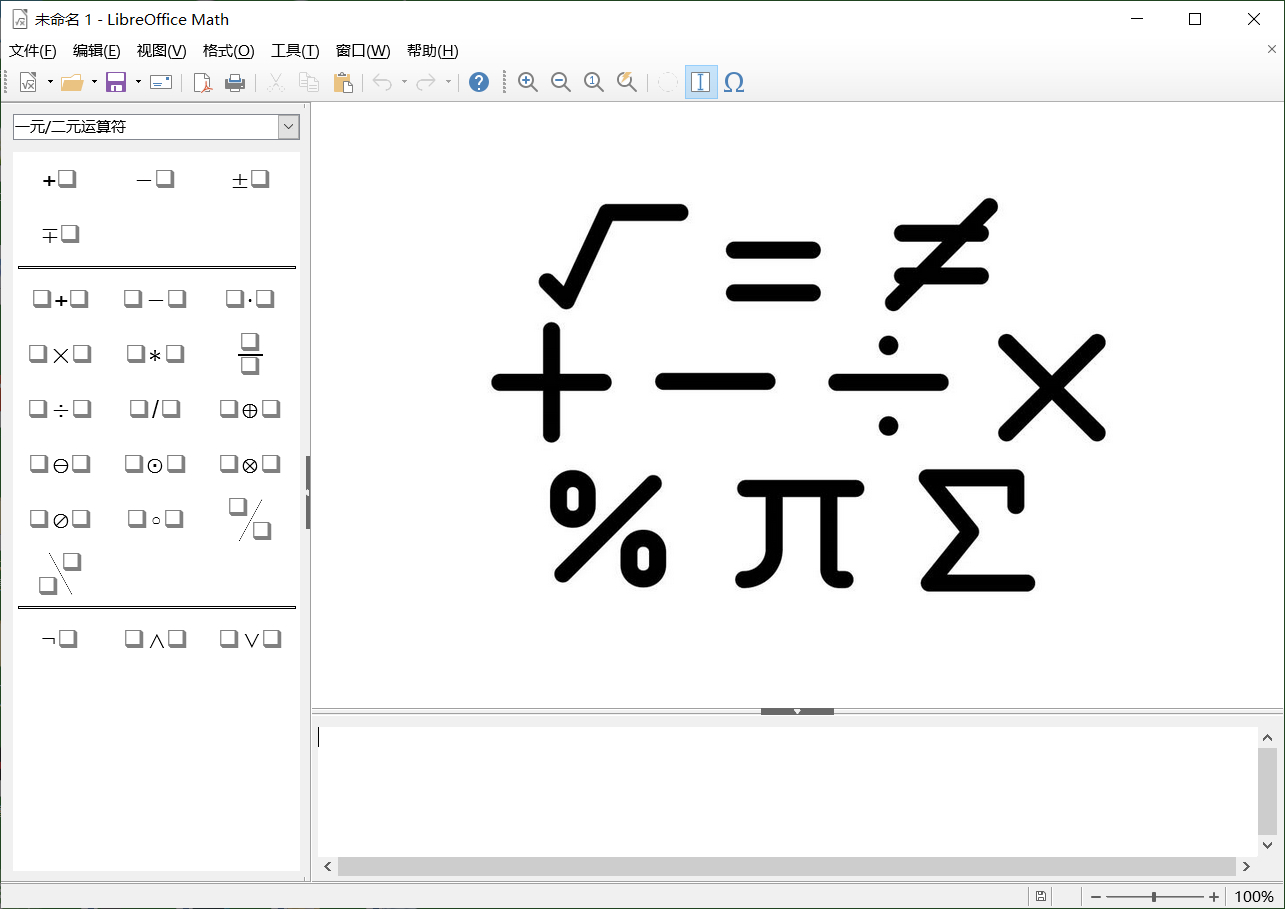Insert the fraction element from the panel
Viewport: 1285px width, 909px height.
[x=250, y=353]
